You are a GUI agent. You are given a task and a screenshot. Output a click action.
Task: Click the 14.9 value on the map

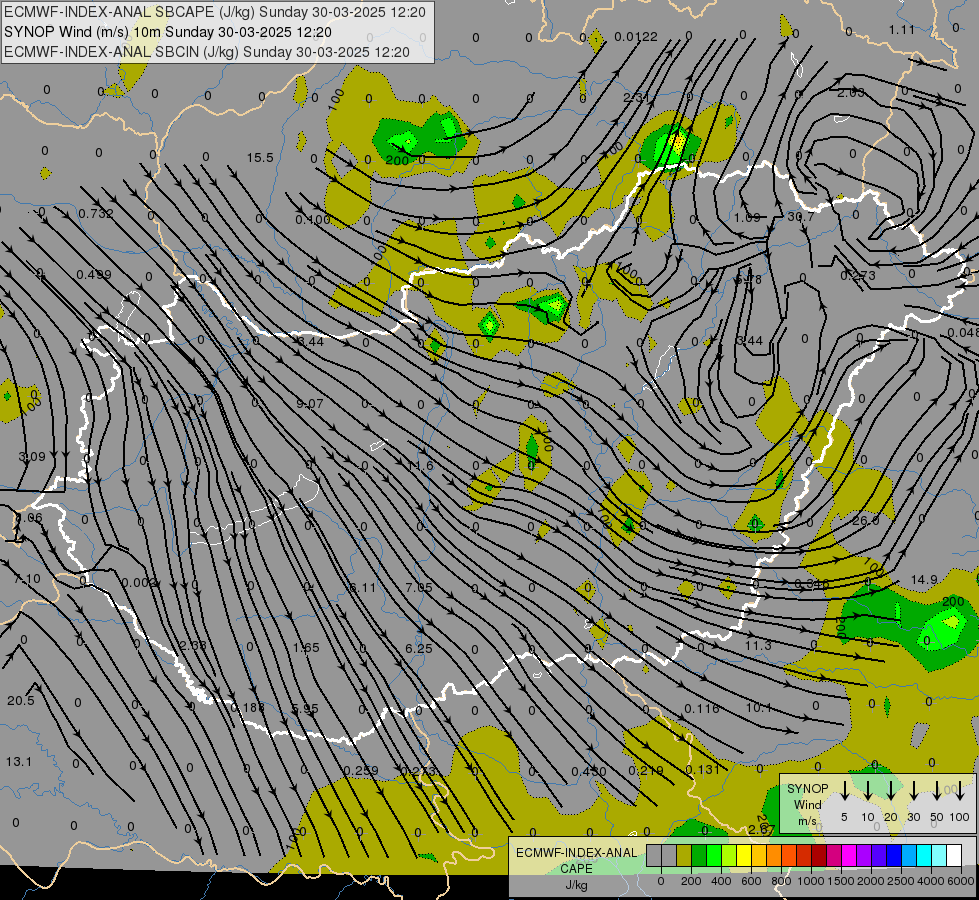coord(924,580)
